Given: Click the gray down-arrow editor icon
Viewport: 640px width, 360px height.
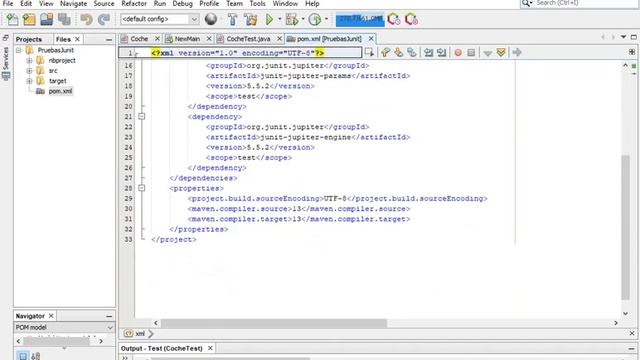Looking at the screenshot, I should click(487, 53).
